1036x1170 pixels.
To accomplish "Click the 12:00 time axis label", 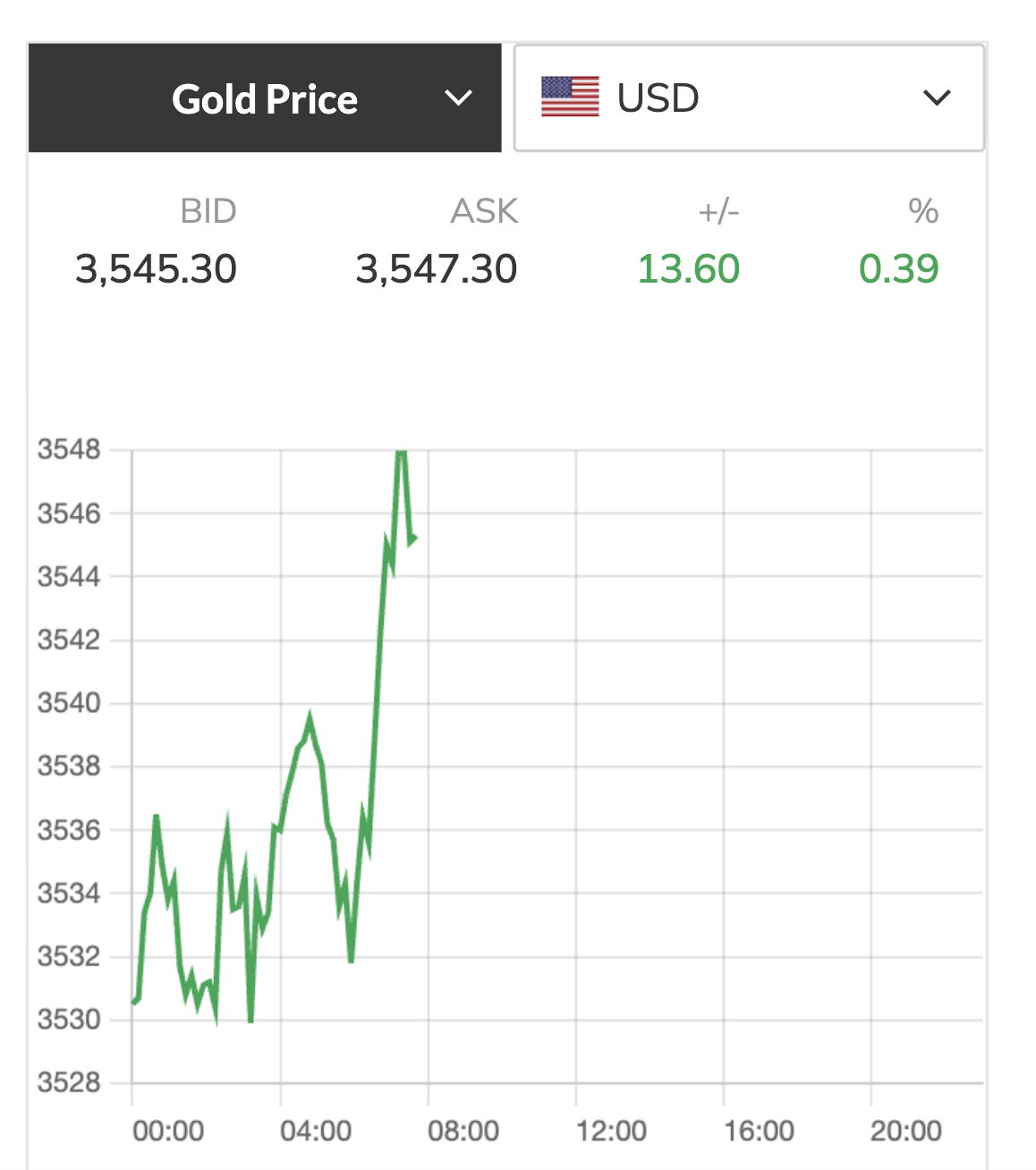I will [611, 1131].
